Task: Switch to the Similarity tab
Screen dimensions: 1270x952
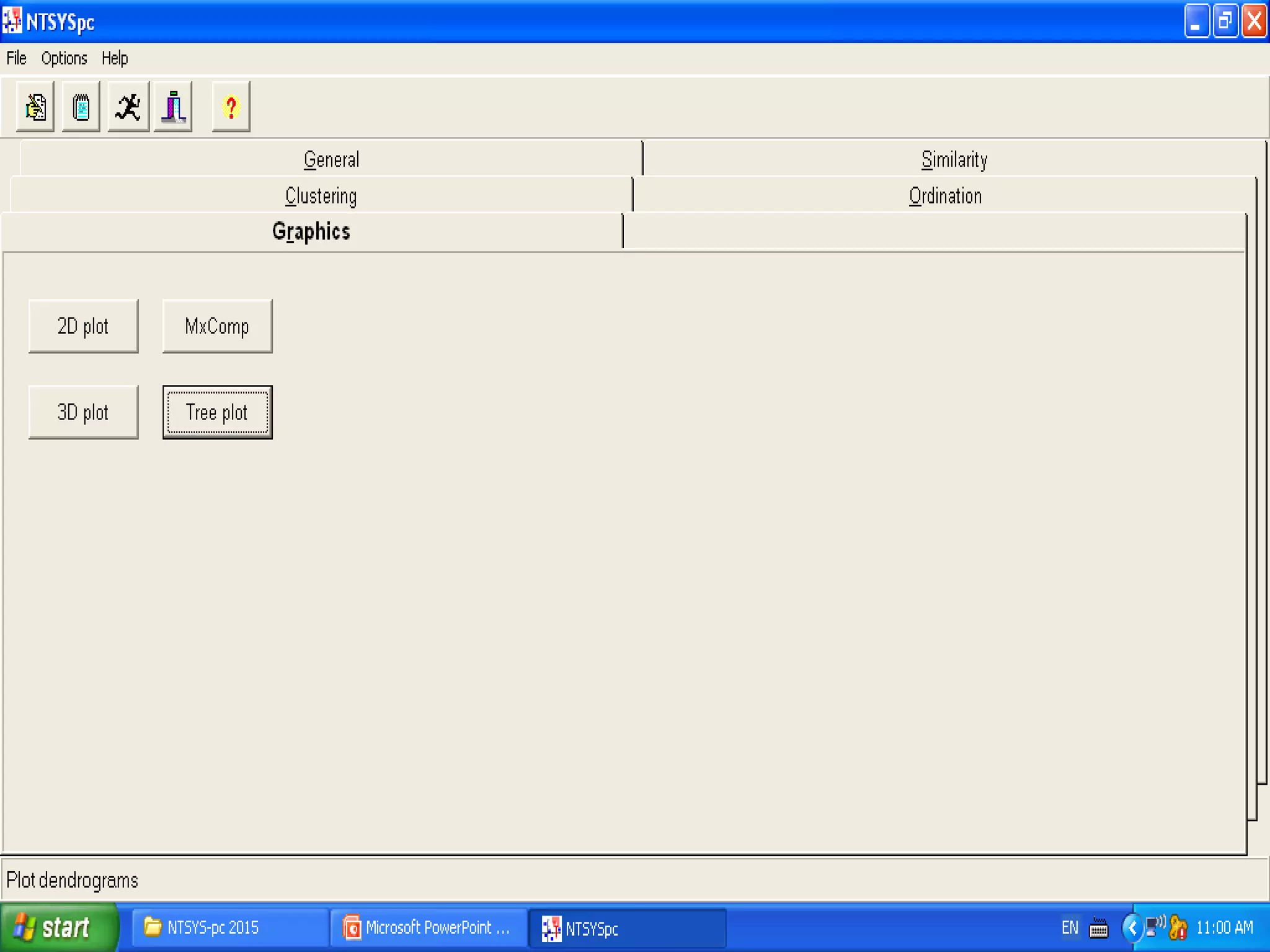Action: 954,160
